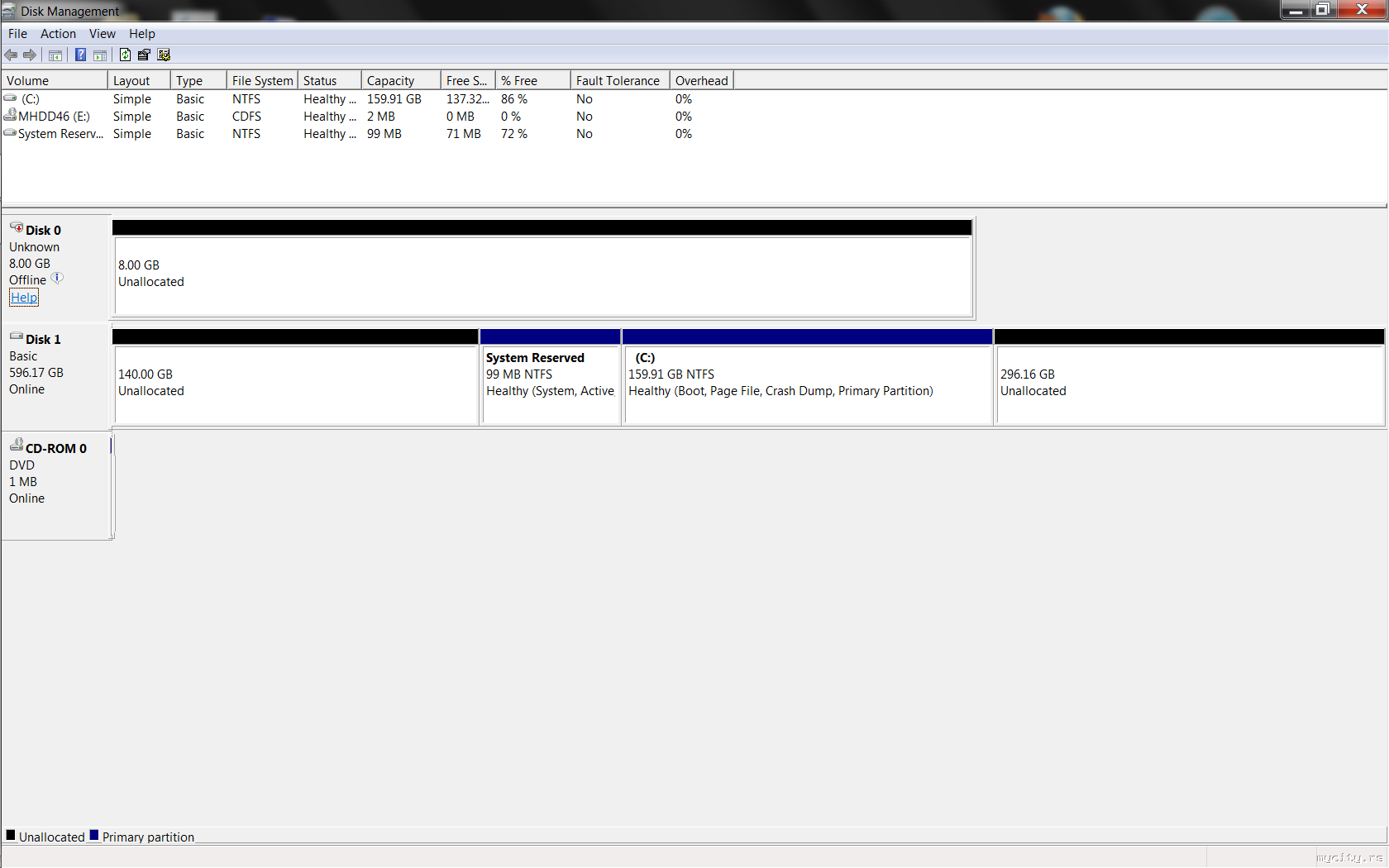Click the toolbar icon with the yellow gear
The width and height of the screenshot is (1389, 868).
tap(164, 55)
